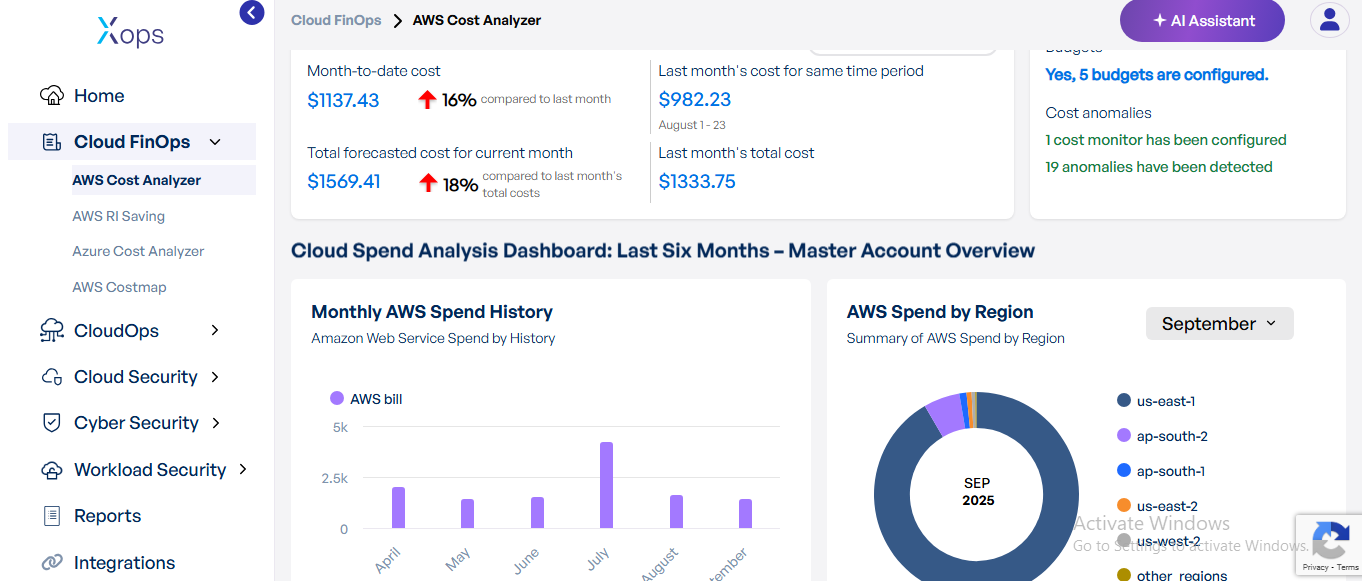This screenshot has width=1362, height=581.
Task: Open the user profile avatar
Action: coord(1329,20)
